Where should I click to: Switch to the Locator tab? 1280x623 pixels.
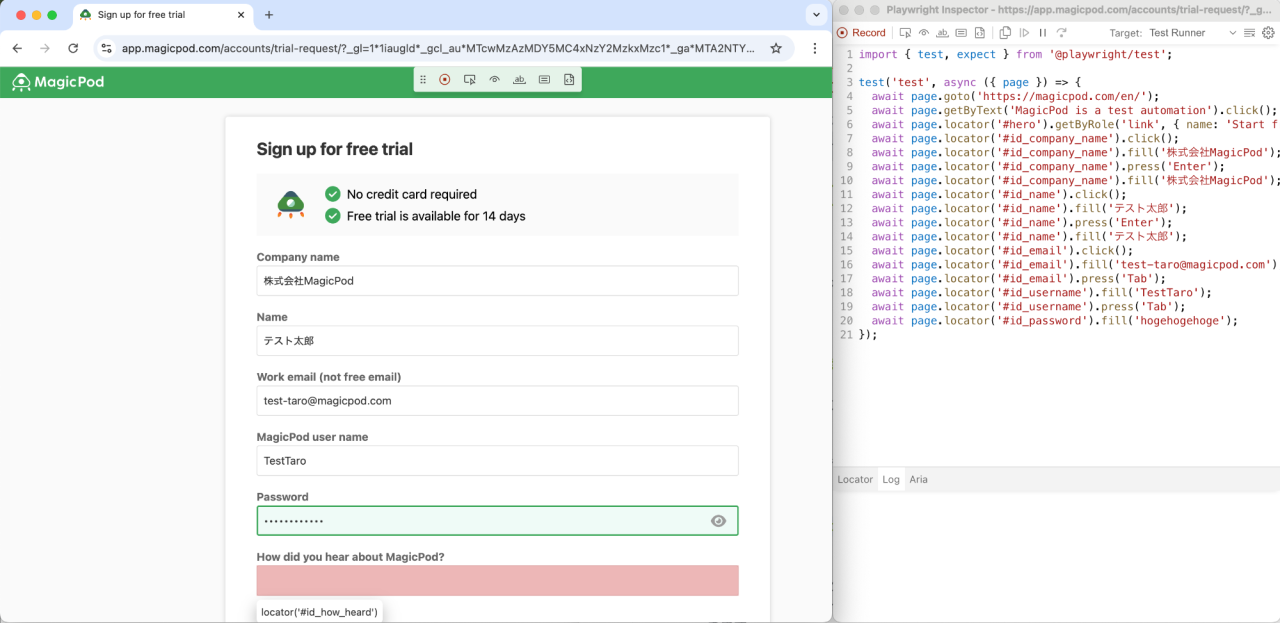click(855, 480)
